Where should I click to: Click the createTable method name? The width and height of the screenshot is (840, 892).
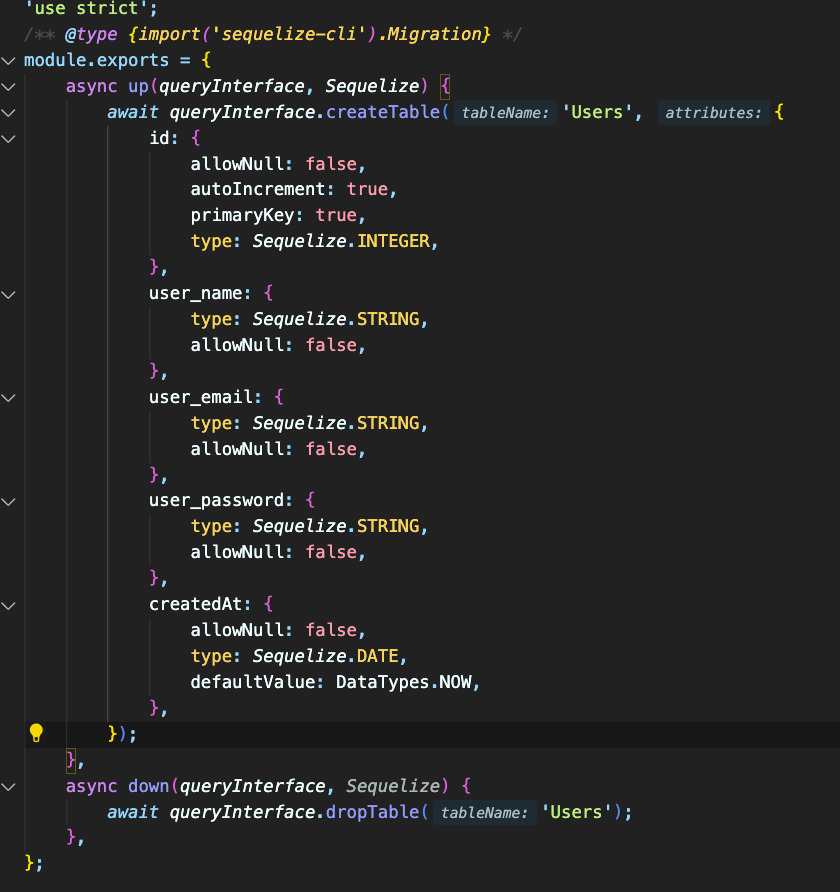click(x=383, y=112)
